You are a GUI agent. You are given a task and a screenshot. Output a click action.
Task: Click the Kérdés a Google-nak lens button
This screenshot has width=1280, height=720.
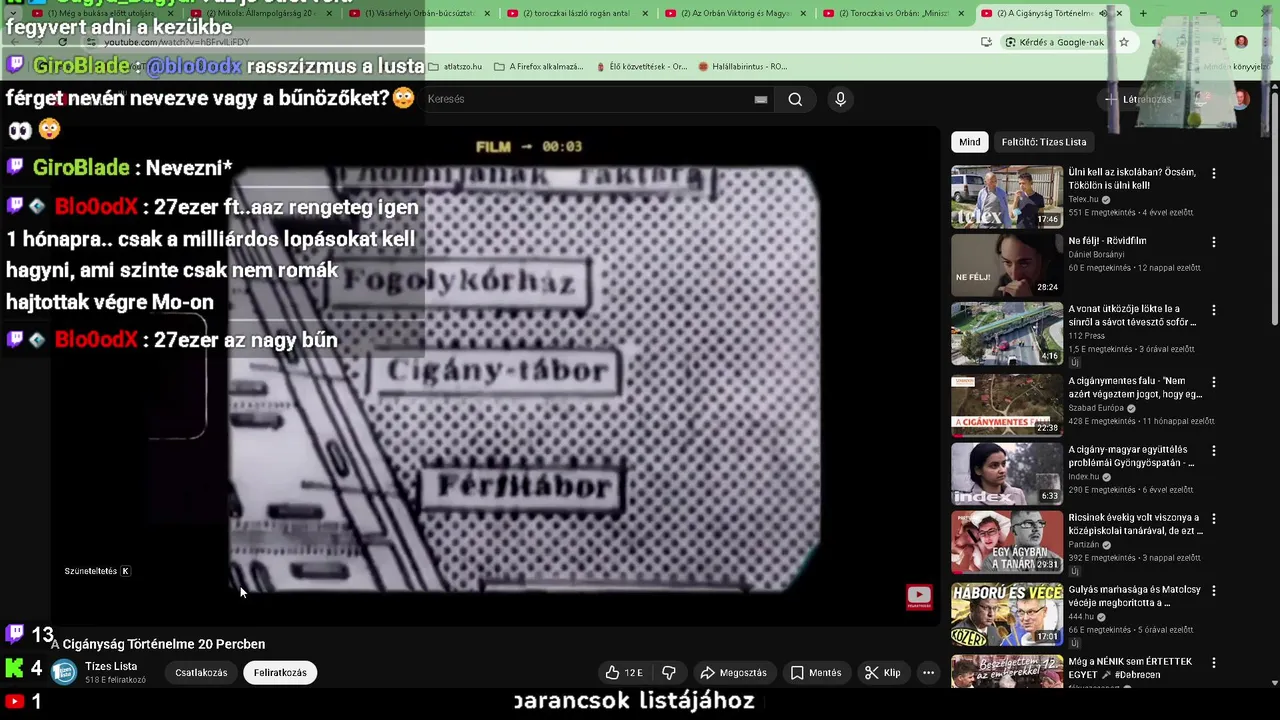pyautogui.click(x=1055, y=42)
